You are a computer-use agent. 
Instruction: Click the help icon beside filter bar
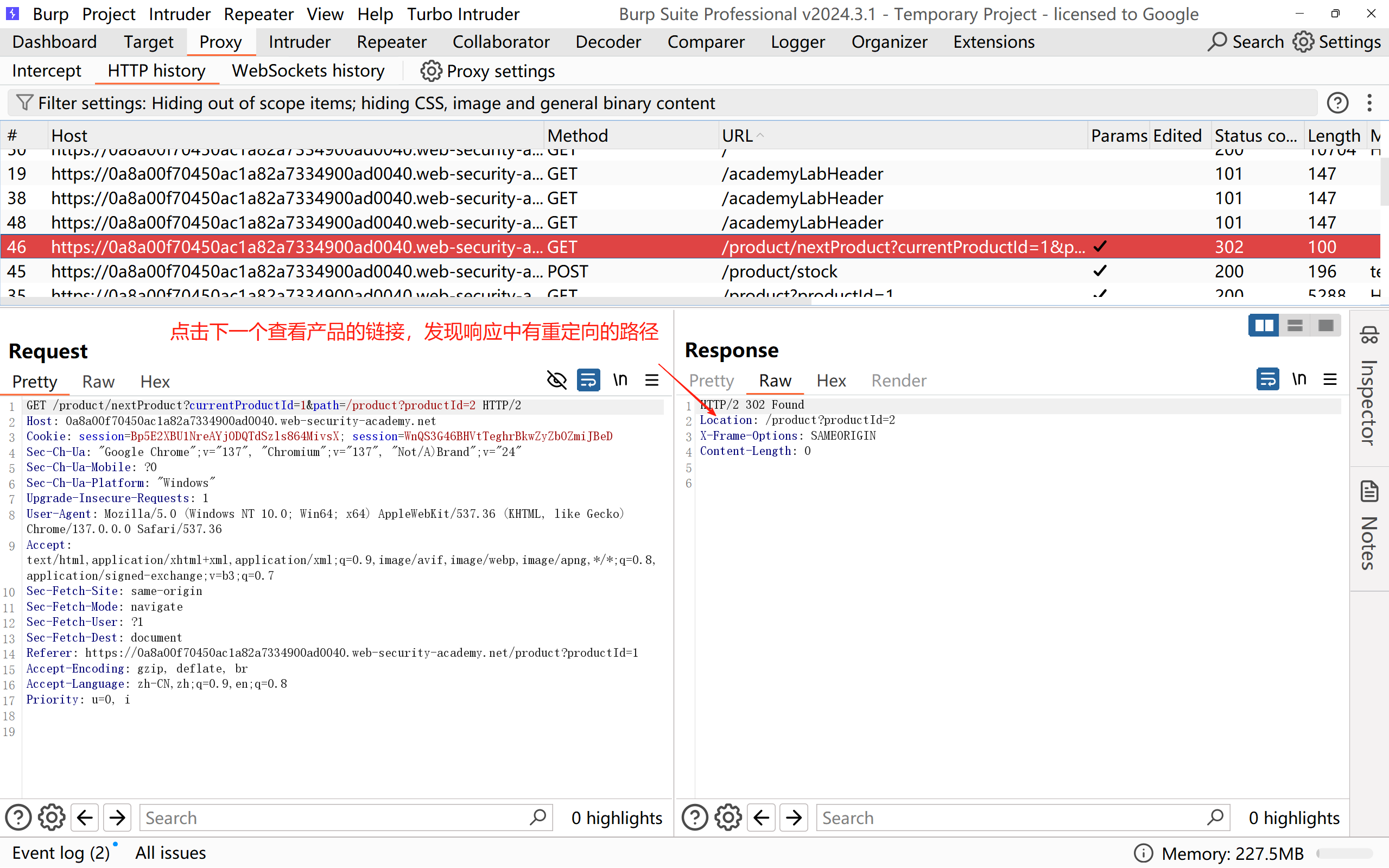1337,103
